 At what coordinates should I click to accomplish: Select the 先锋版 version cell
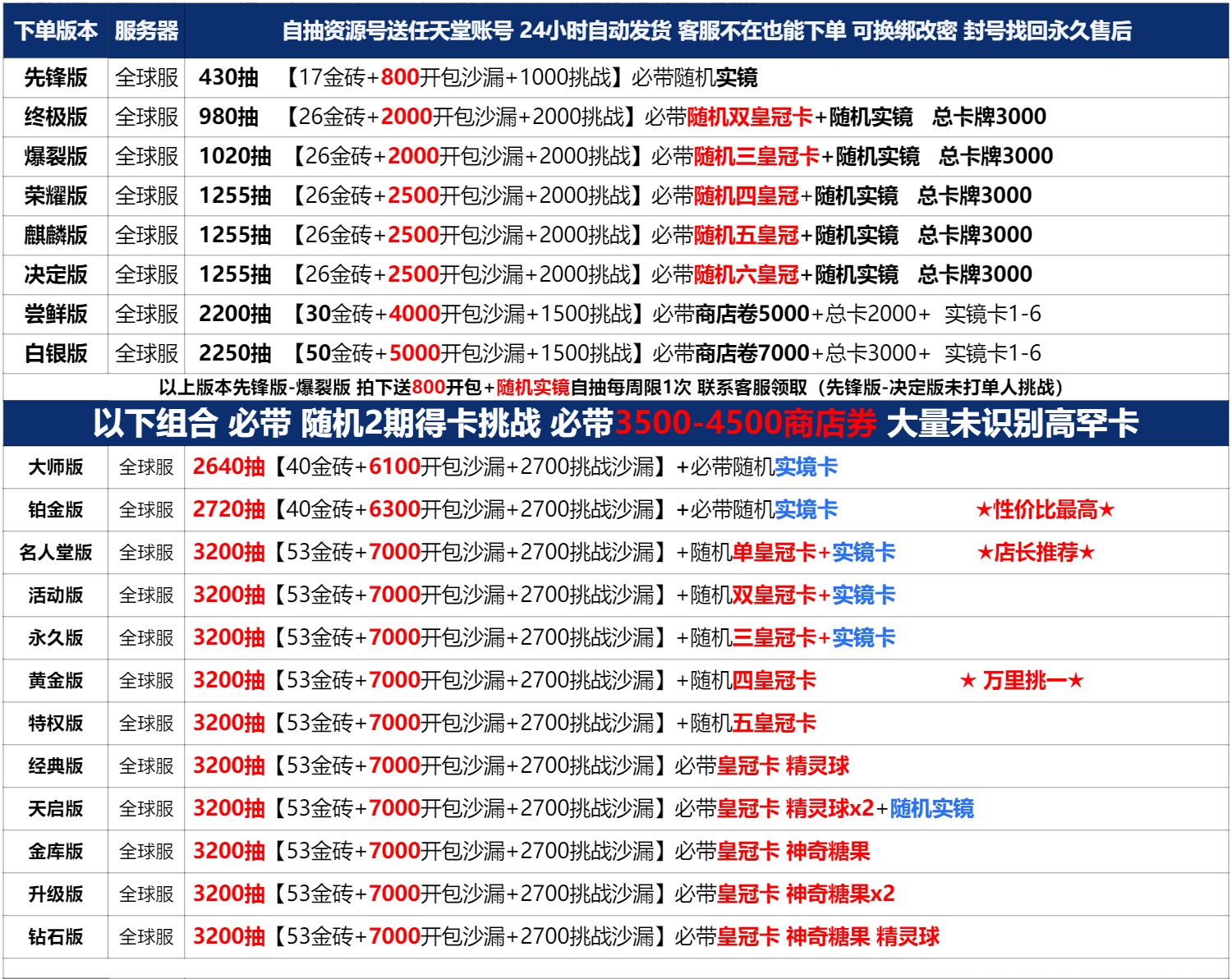tap(55, 77)
